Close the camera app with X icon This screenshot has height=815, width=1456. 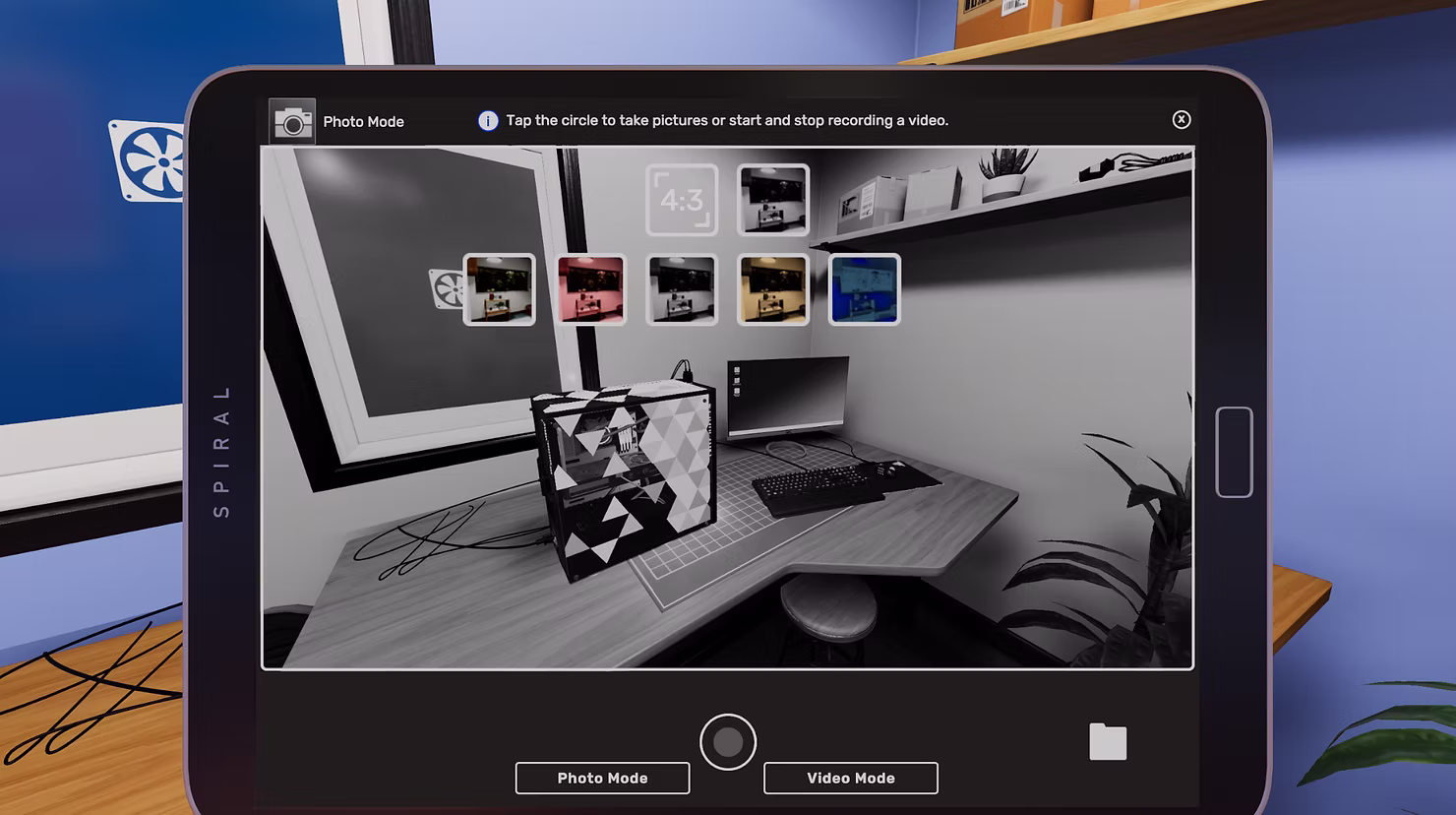1182,119
